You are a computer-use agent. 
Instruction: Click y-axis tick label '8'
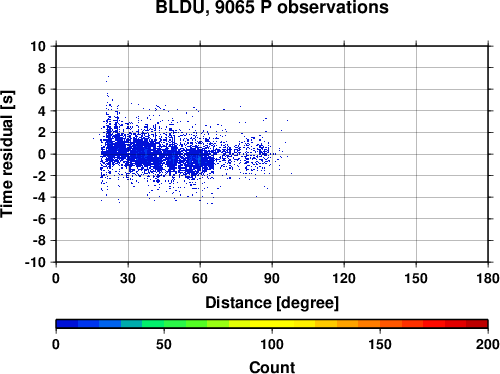click(42, 68)
